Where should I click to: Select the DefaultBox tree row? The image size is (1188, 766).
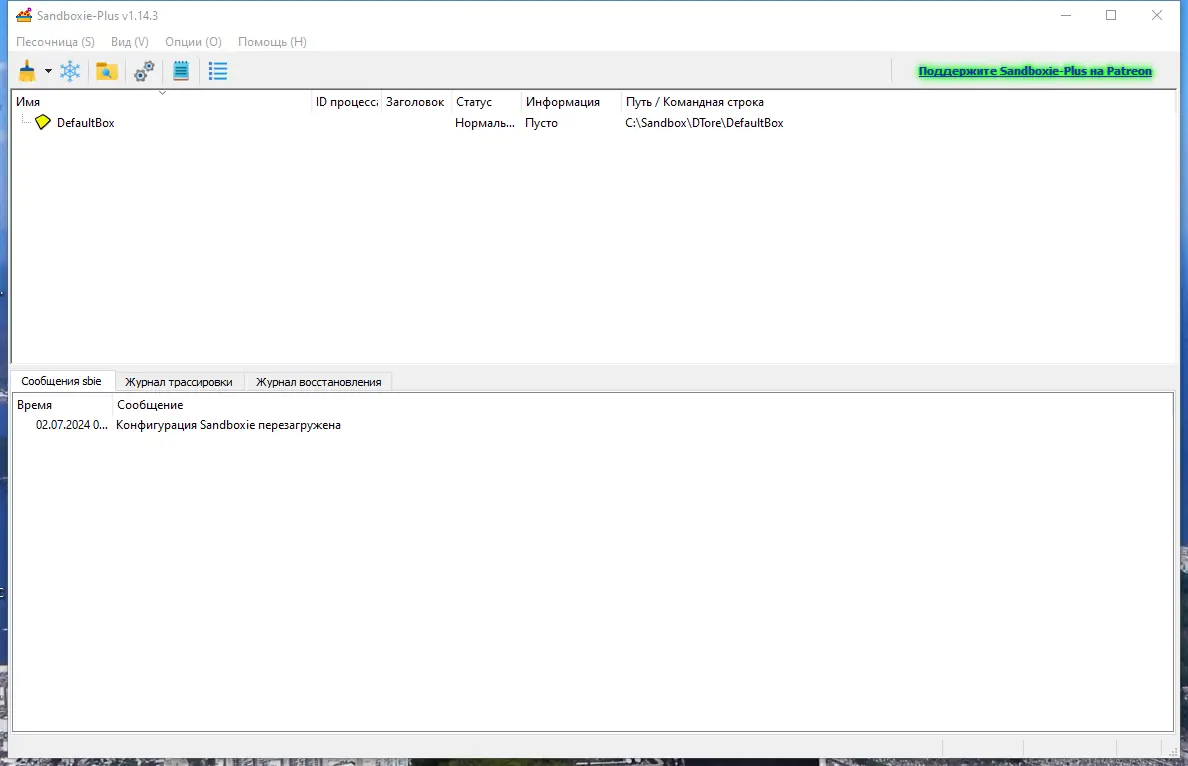pyautogui.click(x=592, y=123)
